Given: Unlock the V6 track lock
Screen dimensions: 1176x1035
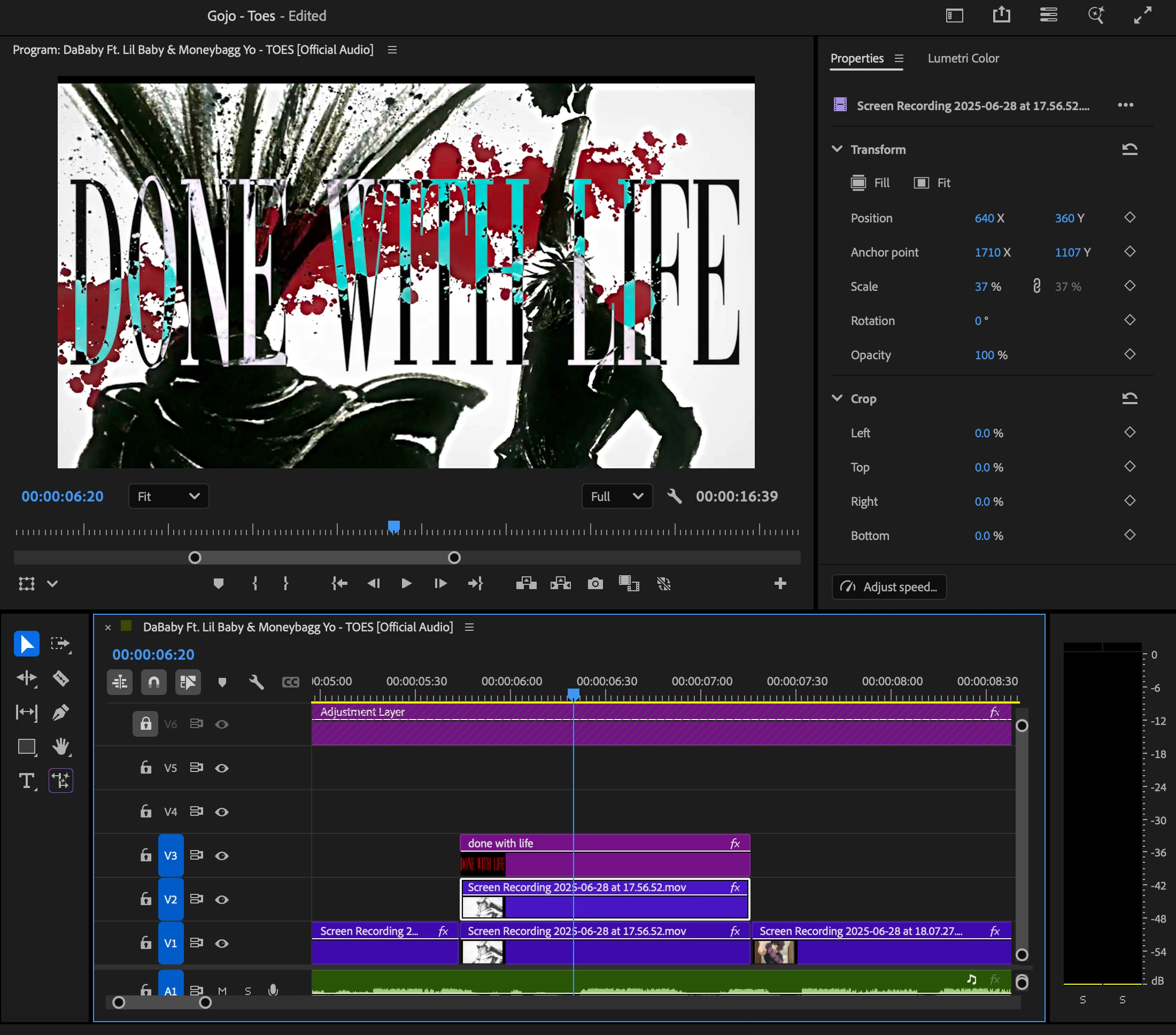Looking at the screenshot, I should pyautogui.click(x=145, y=724).
